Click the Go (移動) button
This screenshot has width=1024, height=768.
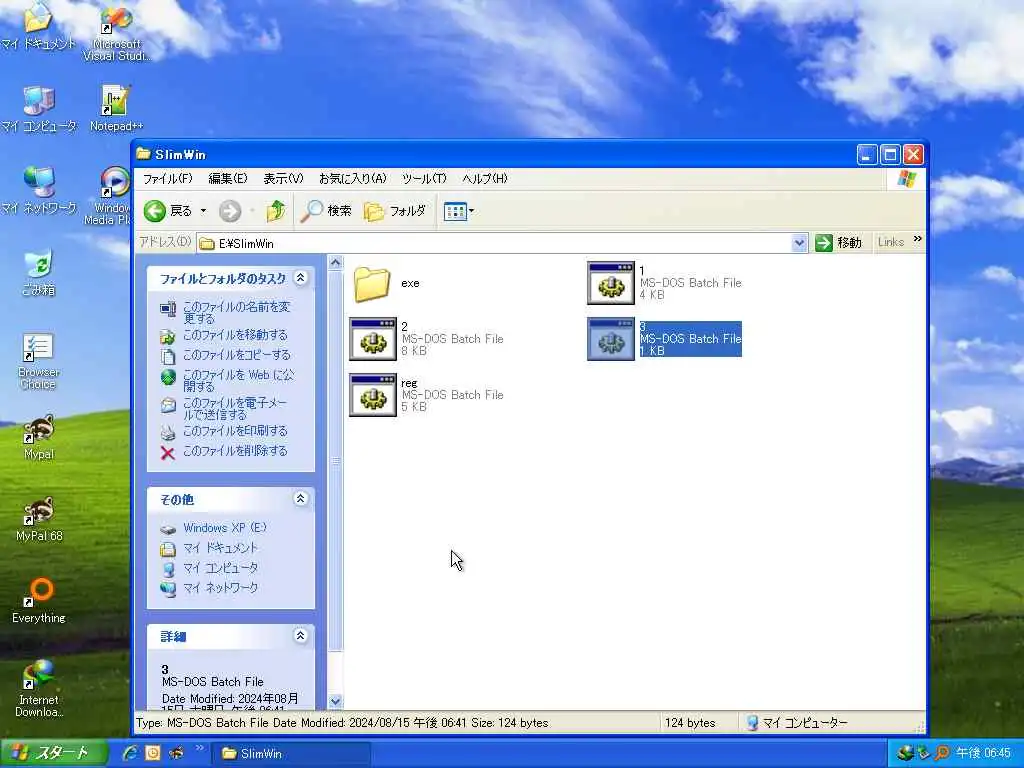point(839,243)
